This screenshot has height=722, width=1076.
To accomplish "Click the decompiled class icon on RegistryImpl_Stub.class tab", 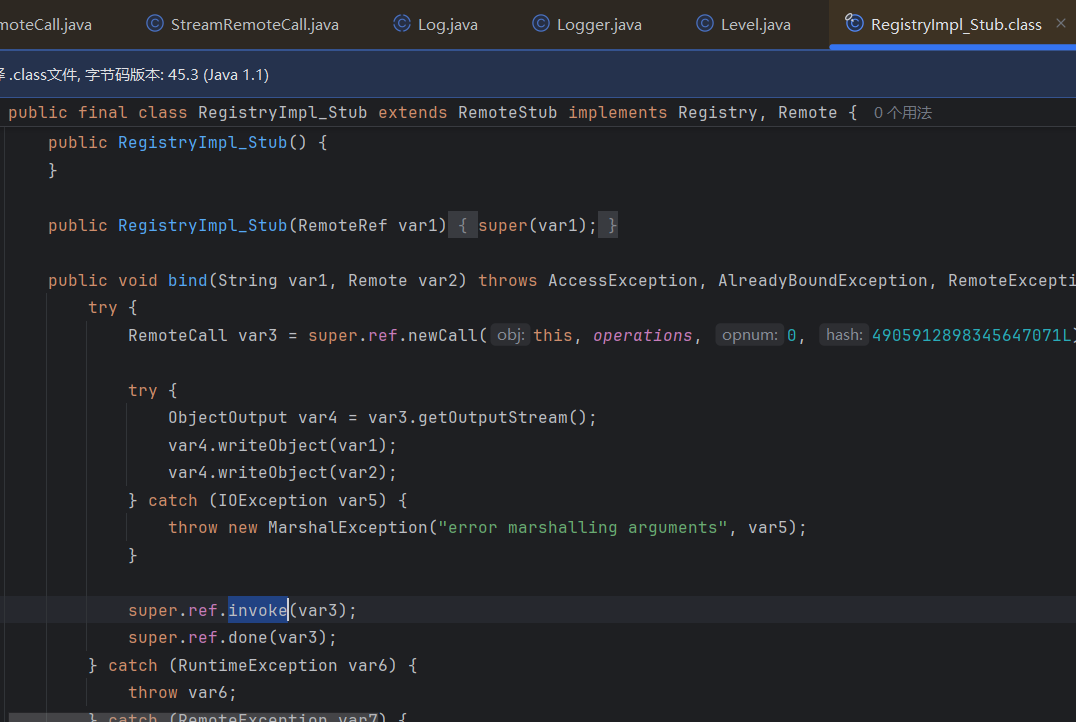I will (x=854, y=24).
